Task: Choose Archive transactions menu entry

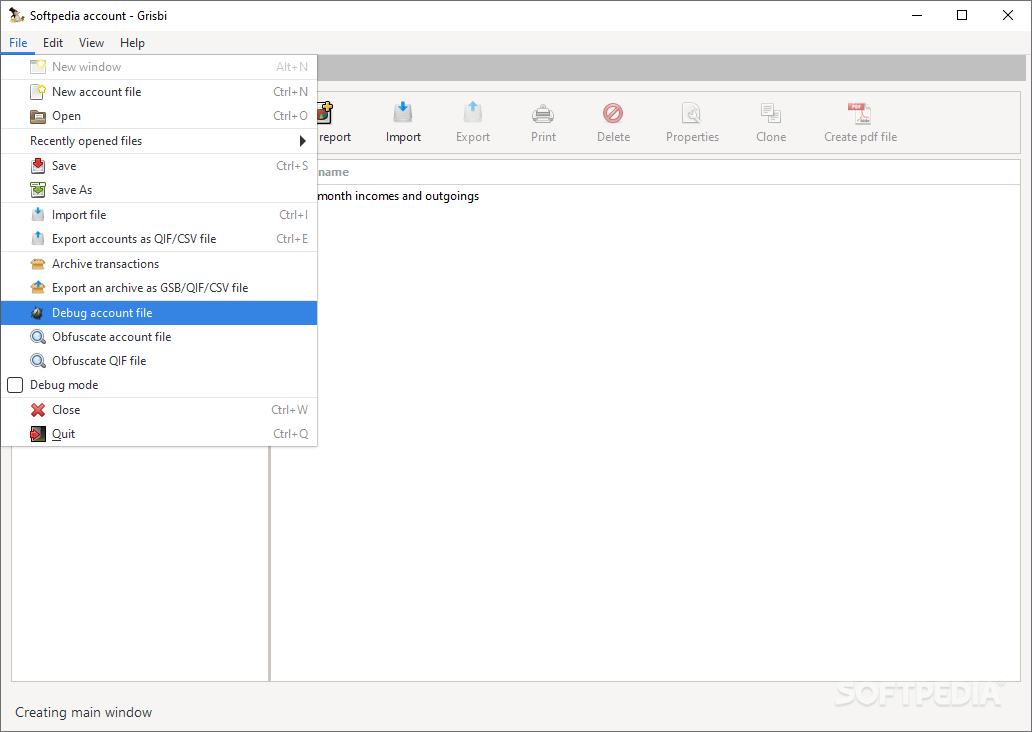Action: [x=159, y=264]
